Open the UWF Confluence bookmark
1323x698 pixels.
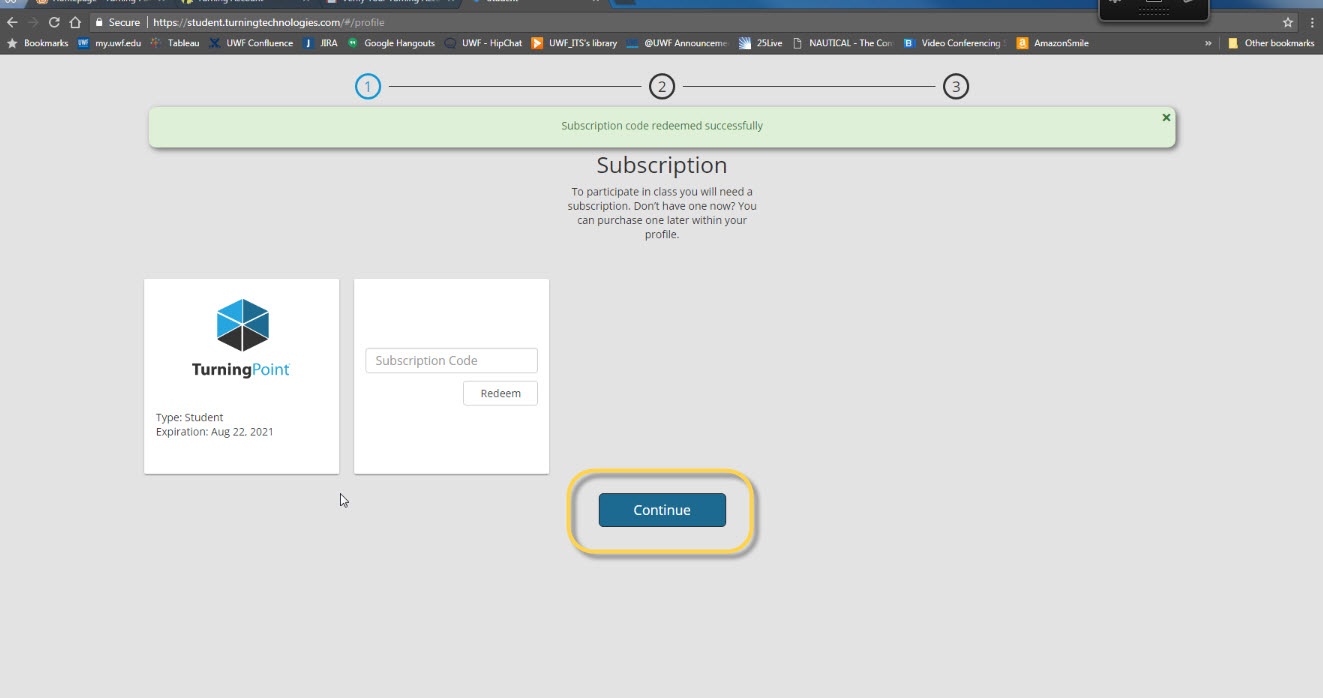pyautogui.click(x=251, y=43)
